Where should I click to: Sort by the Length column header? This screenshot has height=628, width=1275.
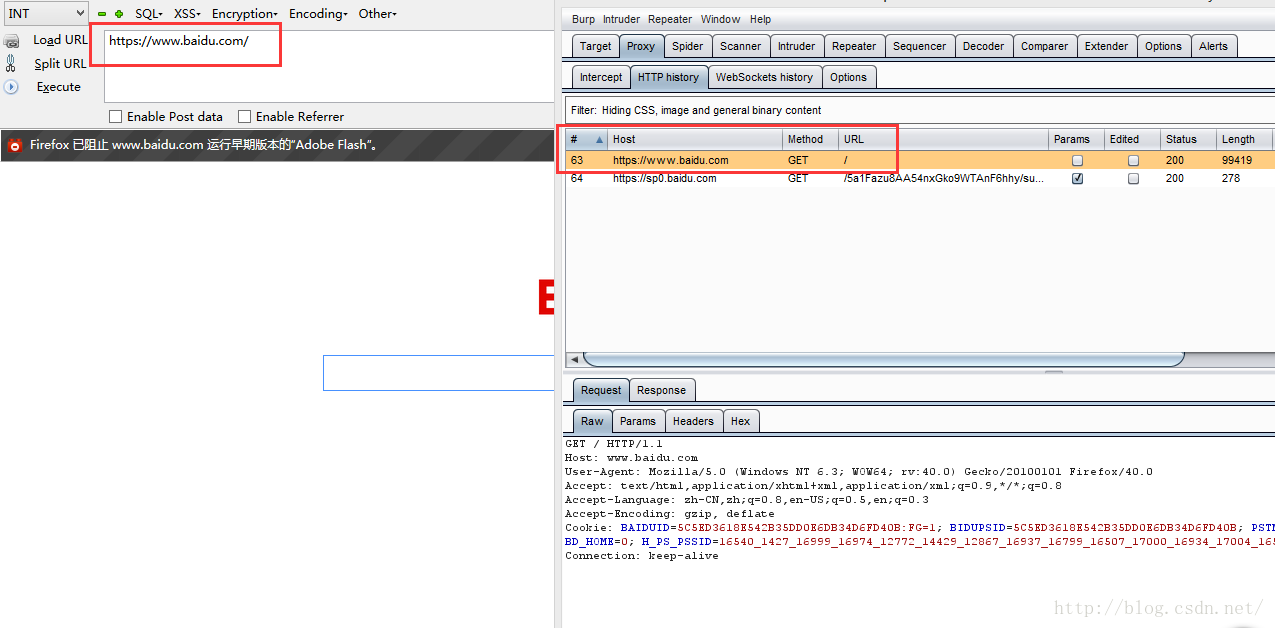(1244, 139)
